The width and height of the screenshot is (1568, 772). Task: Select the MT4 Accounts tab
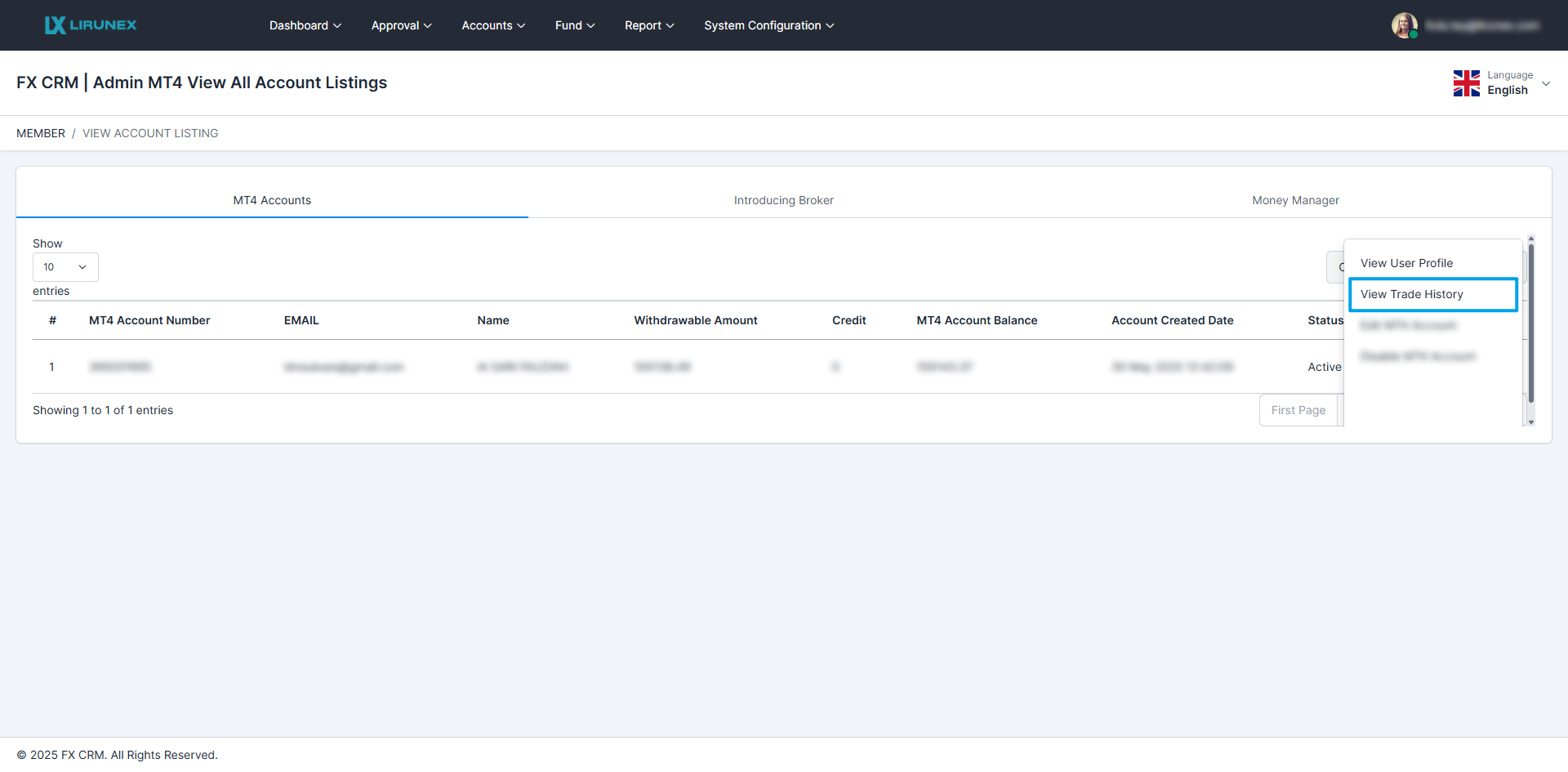click(272, 200)
